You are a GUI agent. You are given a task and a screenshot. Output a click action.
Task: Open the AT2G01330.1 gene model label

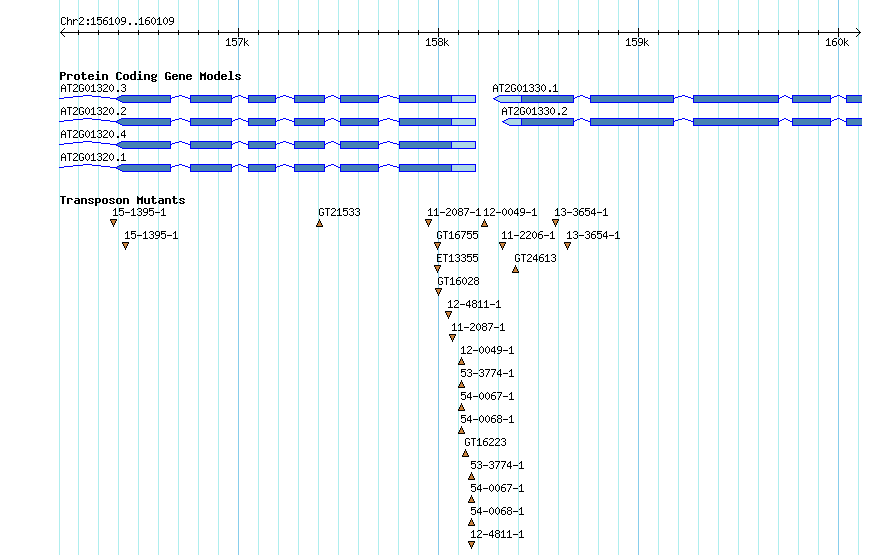click(525, 89)
